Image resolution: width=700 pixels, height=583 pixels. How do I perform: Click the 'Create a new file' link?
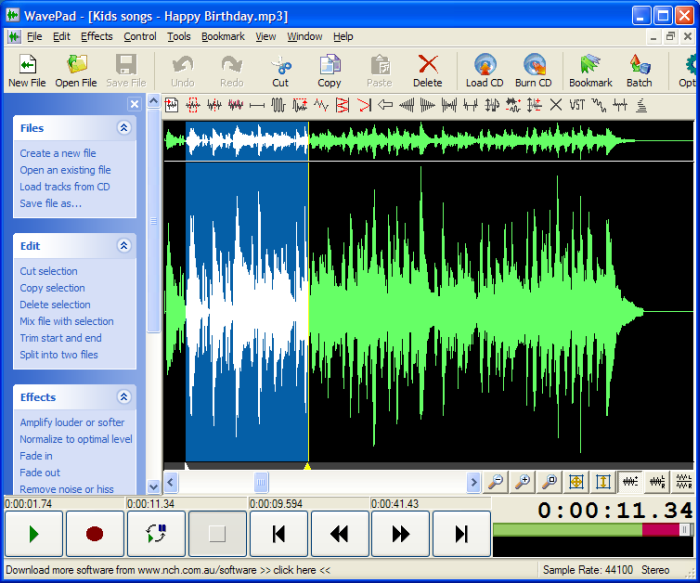pyautogui.click(x=58, y=154)
